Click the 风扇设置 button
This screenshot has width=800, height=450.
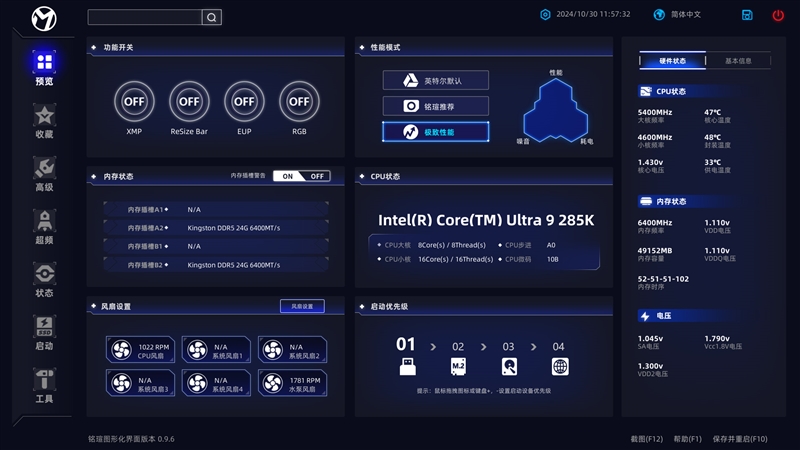[x=302, y=306]
